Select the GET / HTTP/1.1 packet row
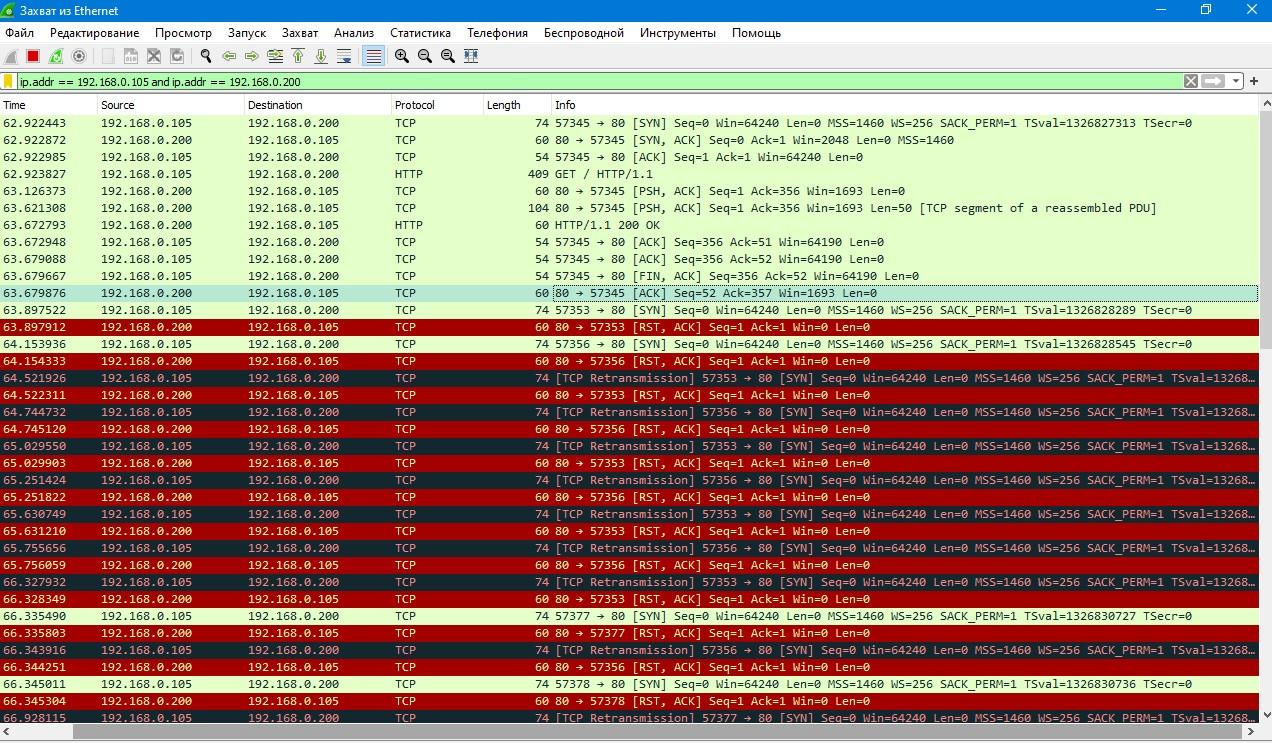The width and height of the screenshot is (1272, 743). click(x=600, y=174)
